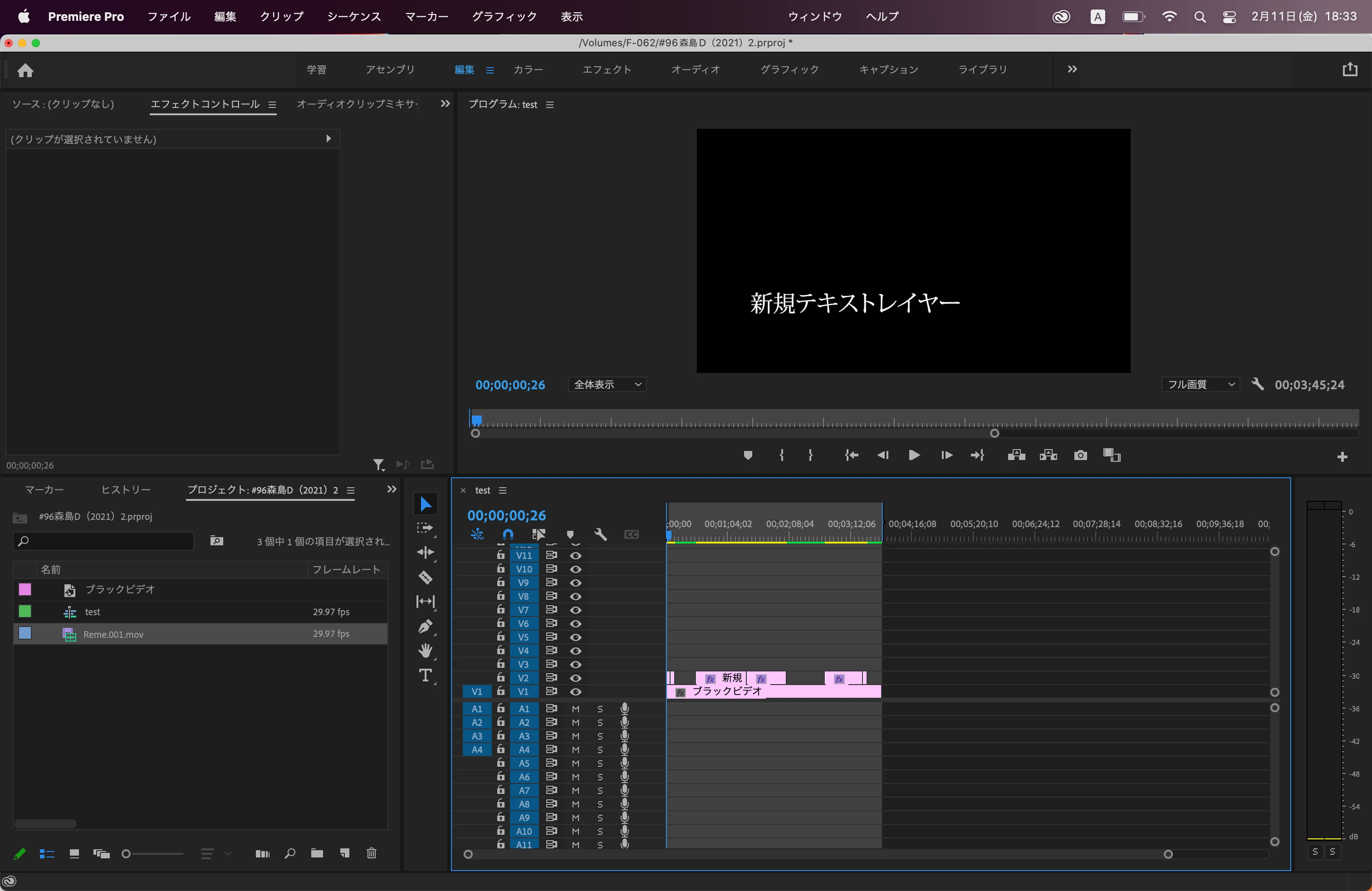
Task: Select the Ripple Edit tool
Action: point(426,552)
